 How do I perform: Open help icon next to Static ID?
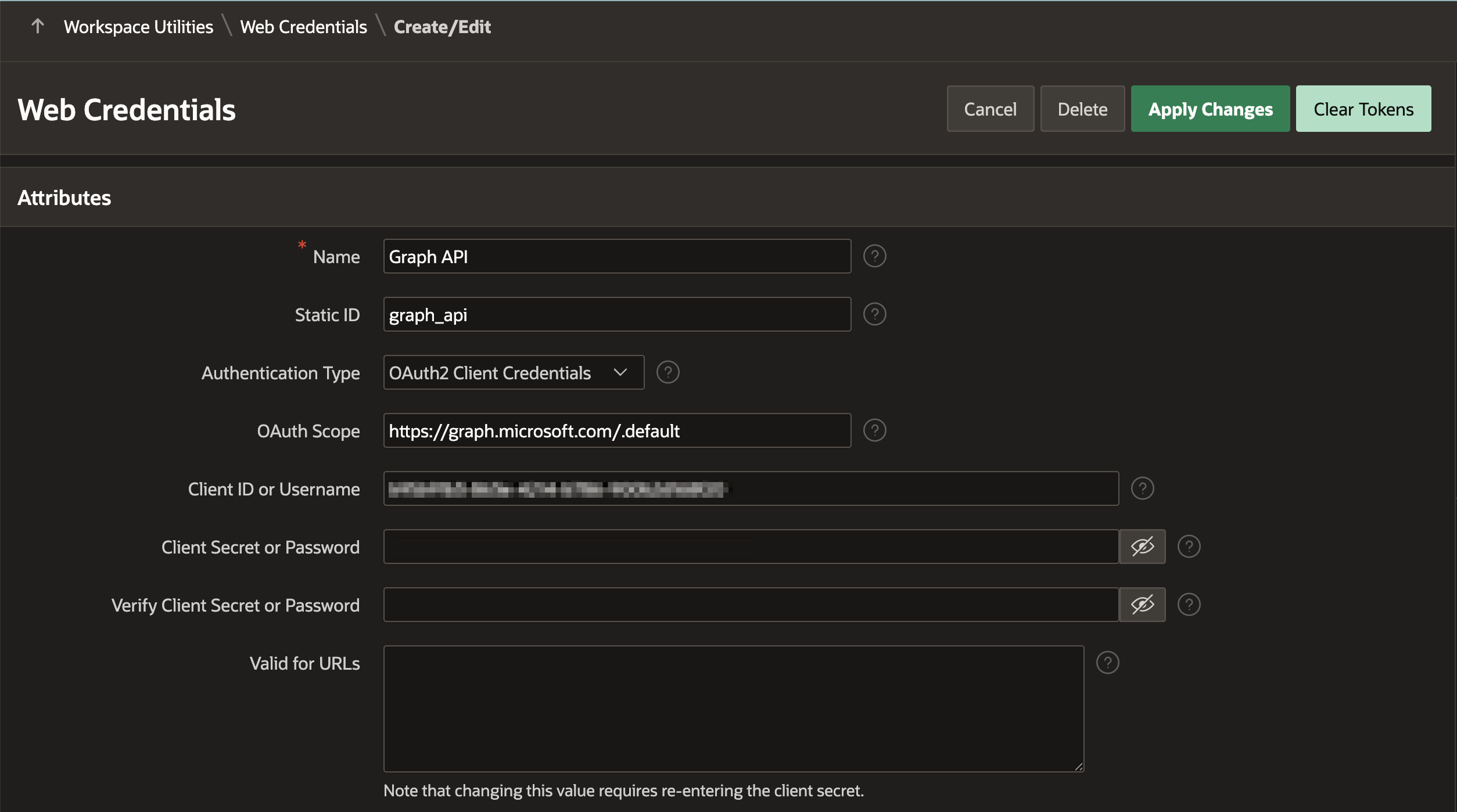[x=874, y=314]
